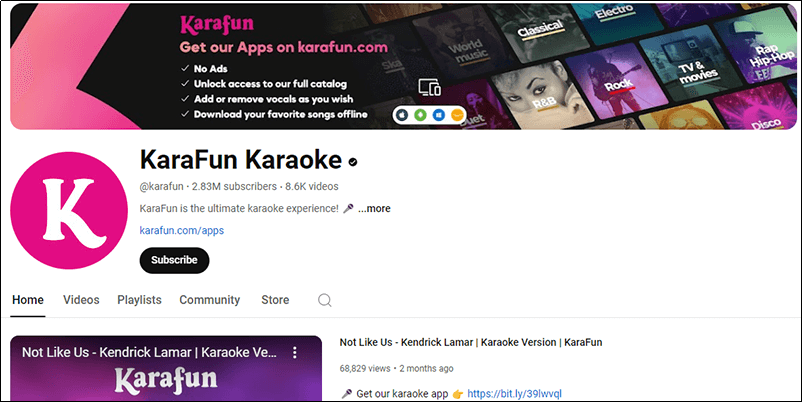The image size is (803, 403).
Task: Click 'KaraFun is the ultimate karaoke experience!' description
Action: click(239, 208)
